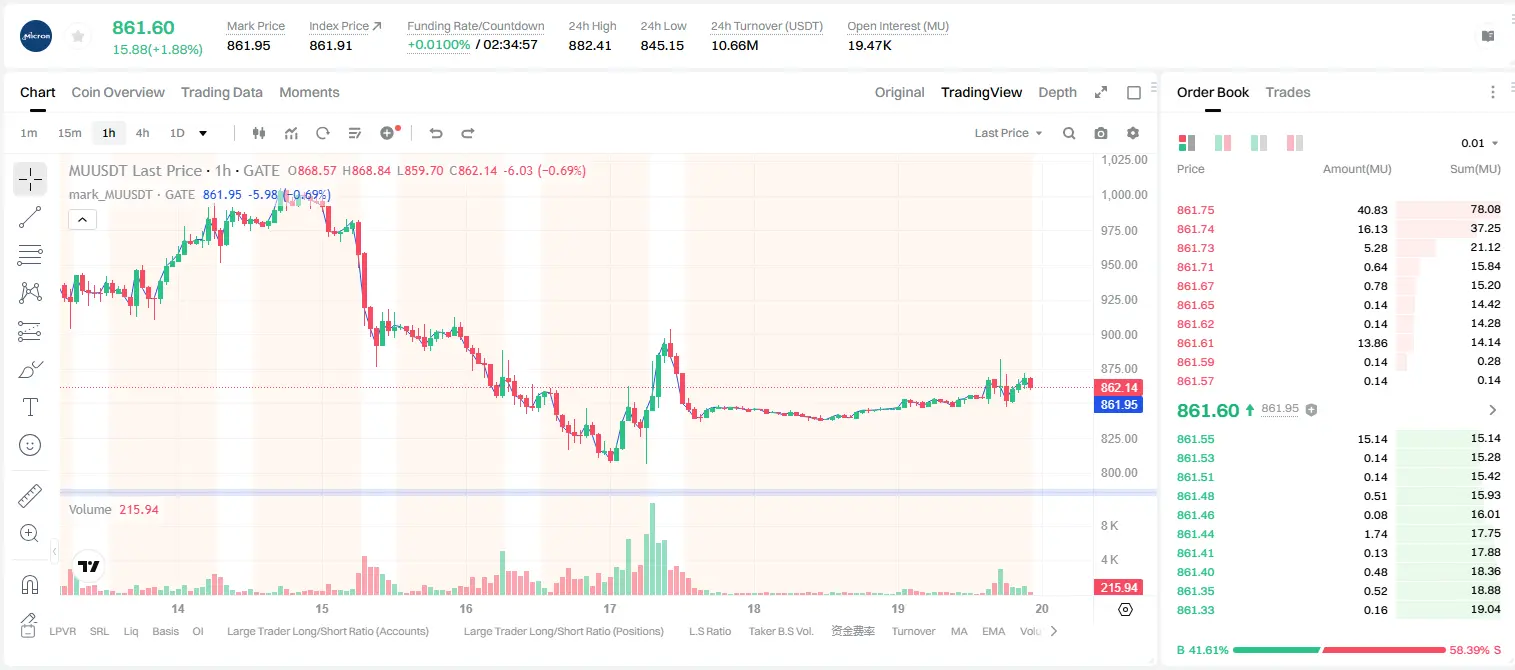Switch to the 15m timeframe

pyautogui.click(x=69, y=133)
